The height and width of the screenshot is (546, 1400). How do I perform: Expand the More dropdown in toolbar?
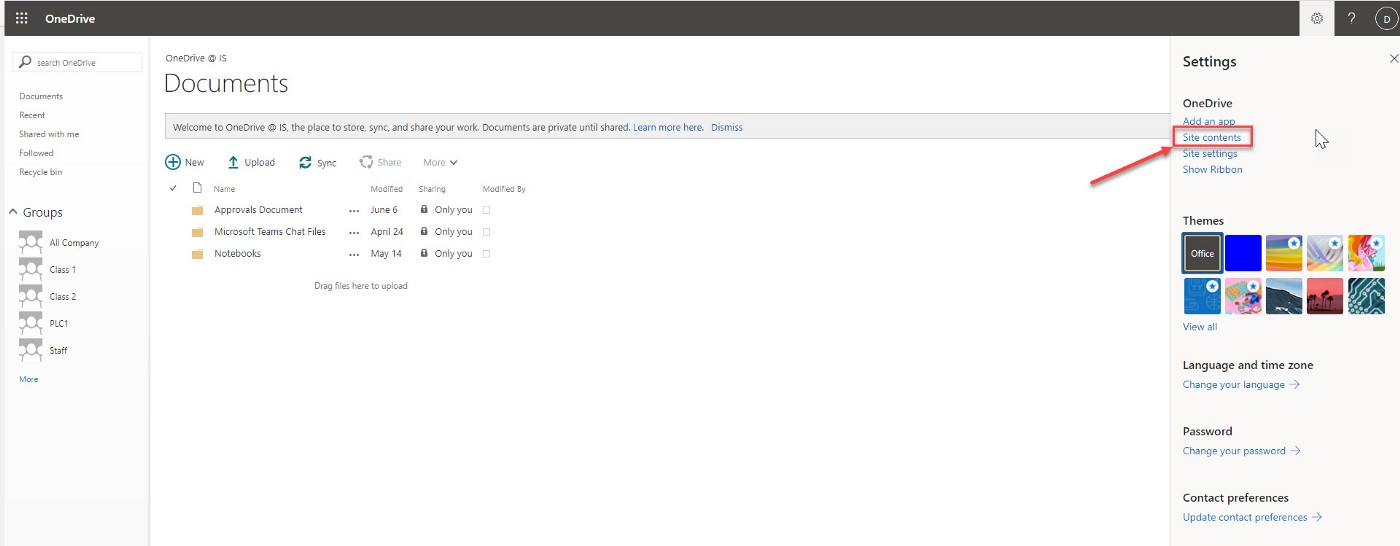[x=440, y=162]
